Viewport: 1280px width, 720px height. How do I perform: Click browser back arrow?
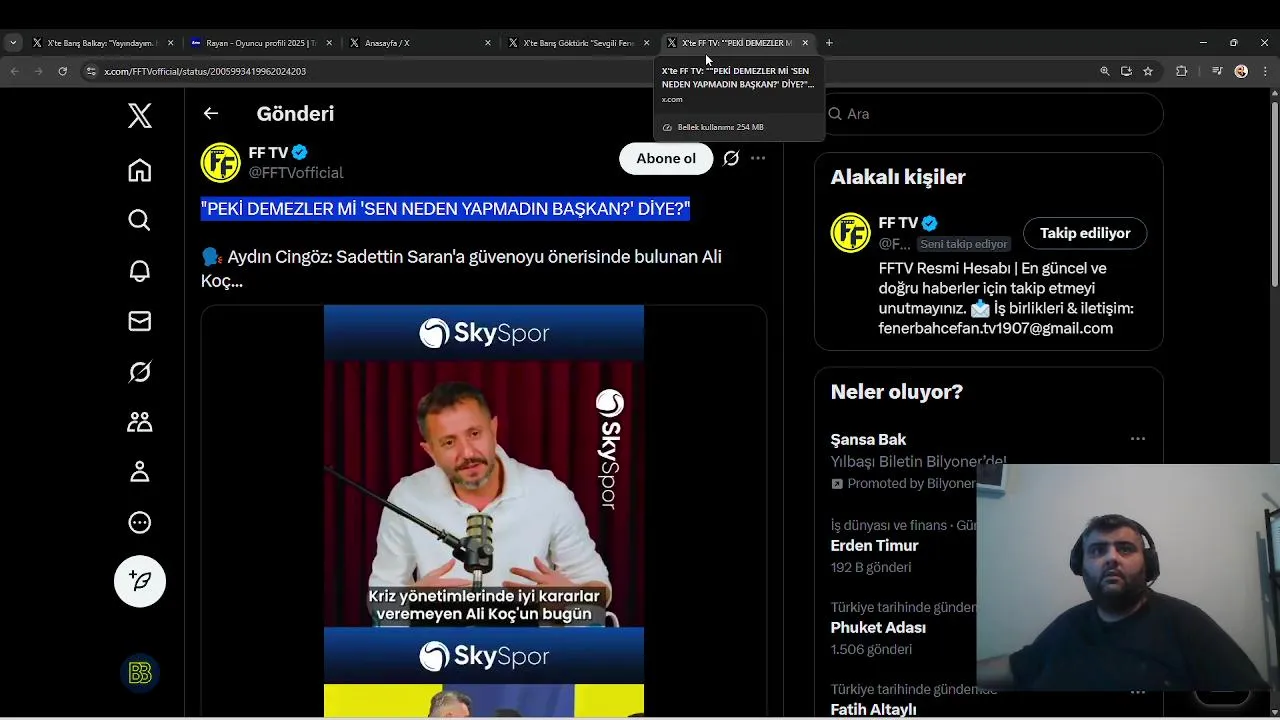(14, 71)
